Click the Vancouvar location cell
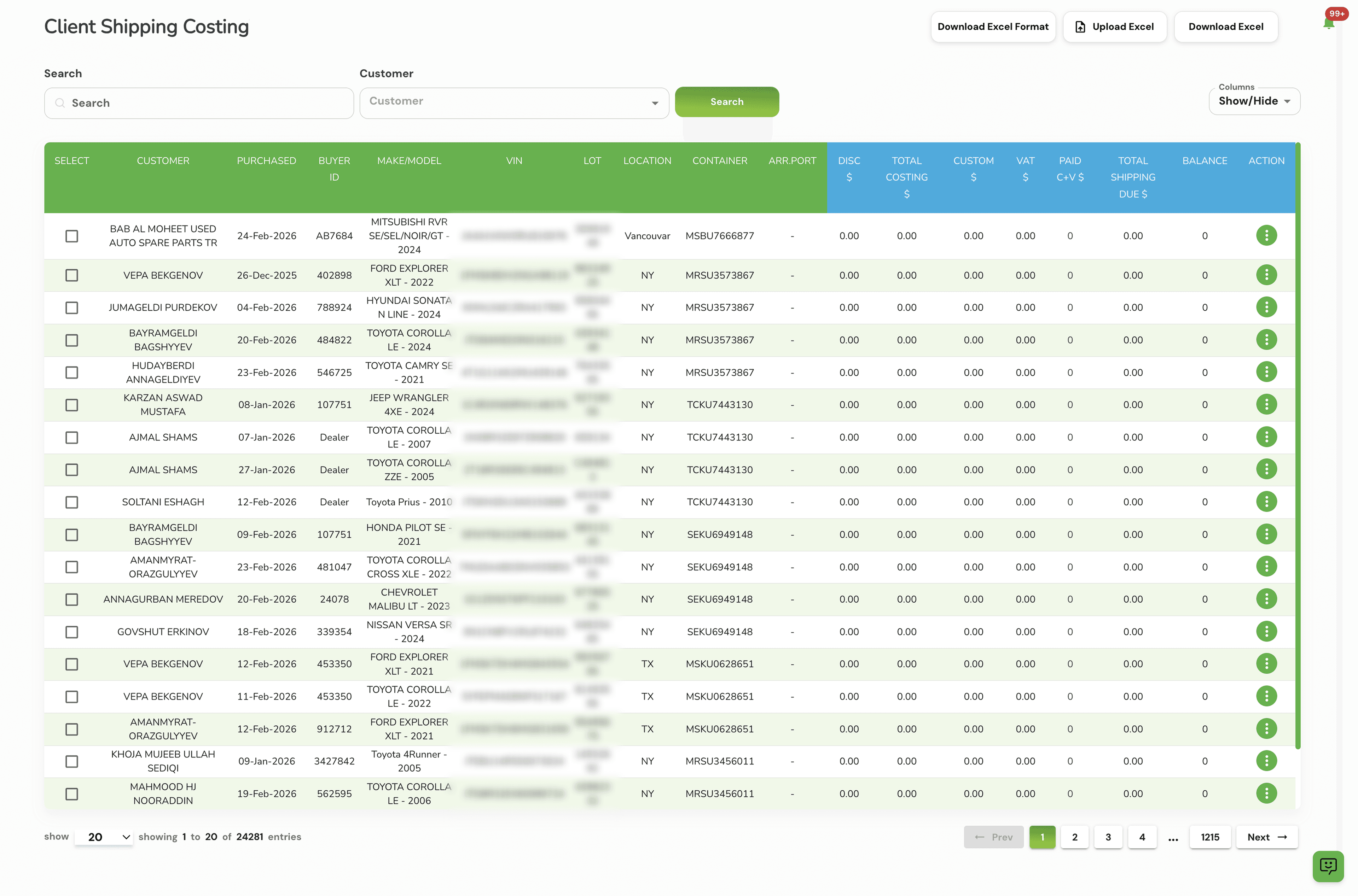Screen dimensions: 1358x896 click(x=647, y=236)
